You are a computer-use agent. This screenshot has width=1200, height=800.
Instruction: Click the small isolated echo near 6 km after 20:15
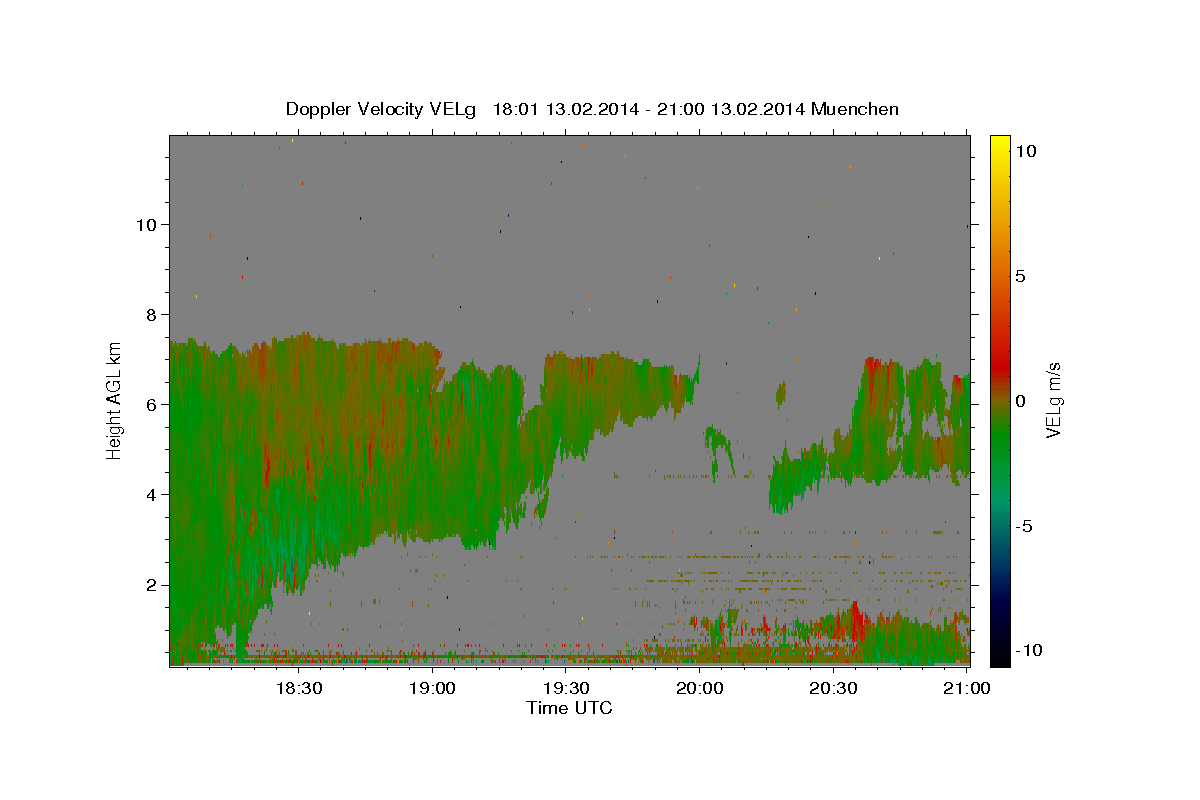point(780,393)
